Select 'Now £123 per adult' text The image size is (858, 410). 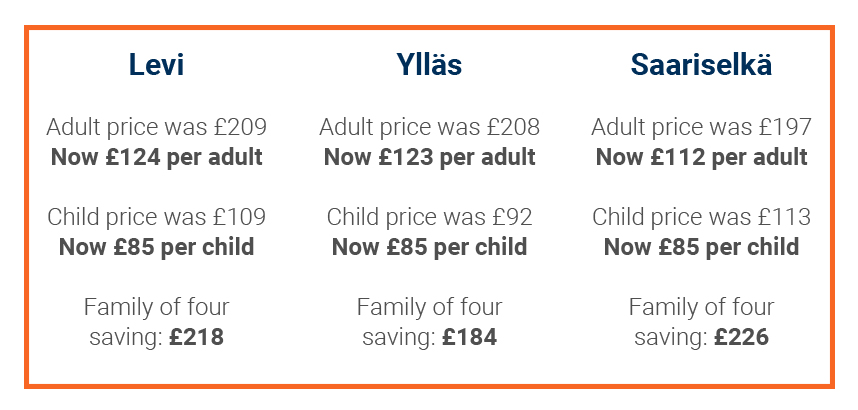pos(430,157)
